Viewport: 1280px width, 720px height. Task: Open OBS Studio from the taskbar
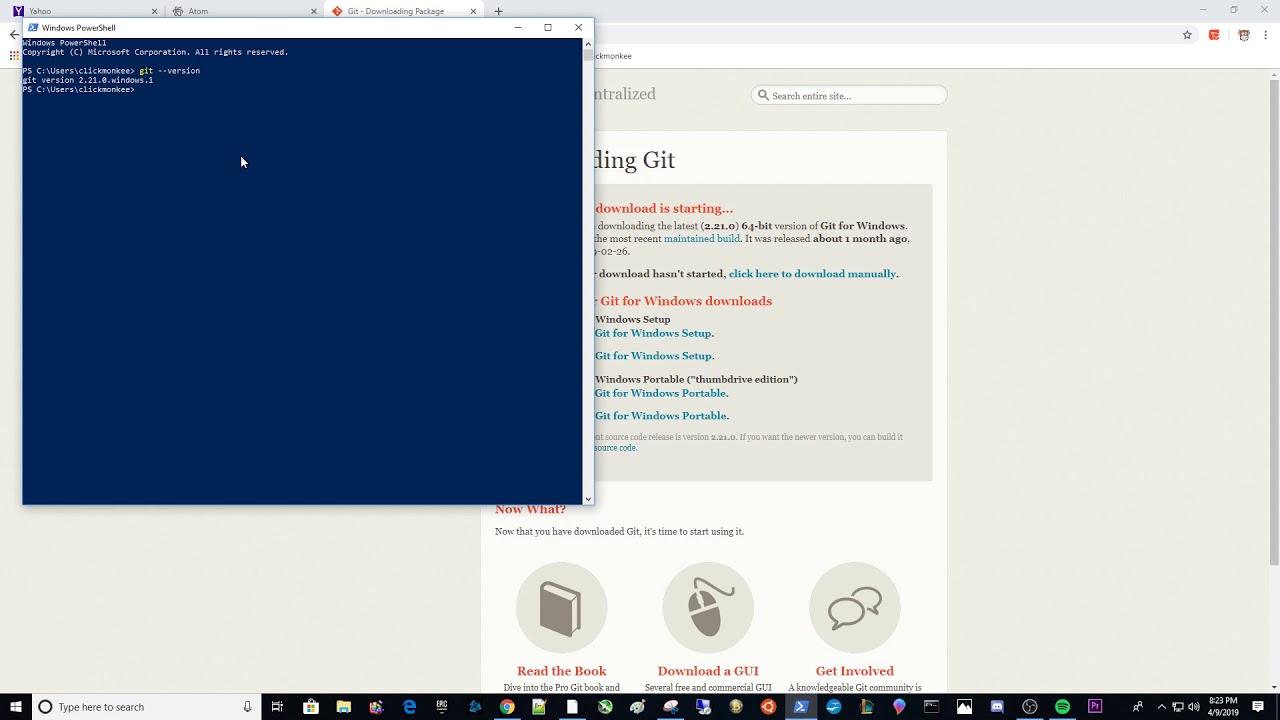(x=1030, y=707)
